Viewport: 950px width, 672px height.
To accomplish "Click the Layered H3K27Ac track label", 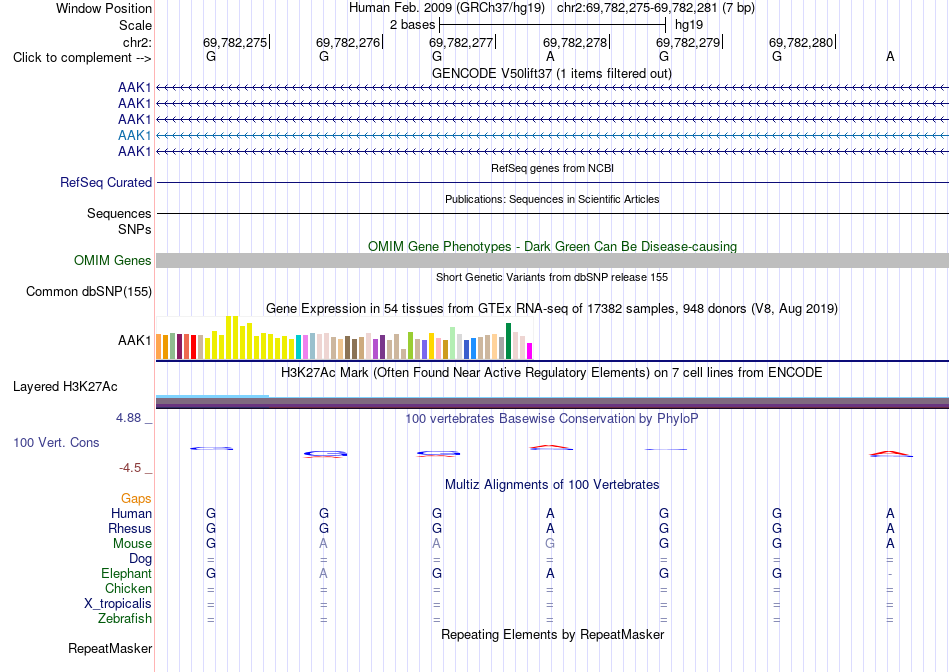I will pyautogui.click(x=65, y=387).
